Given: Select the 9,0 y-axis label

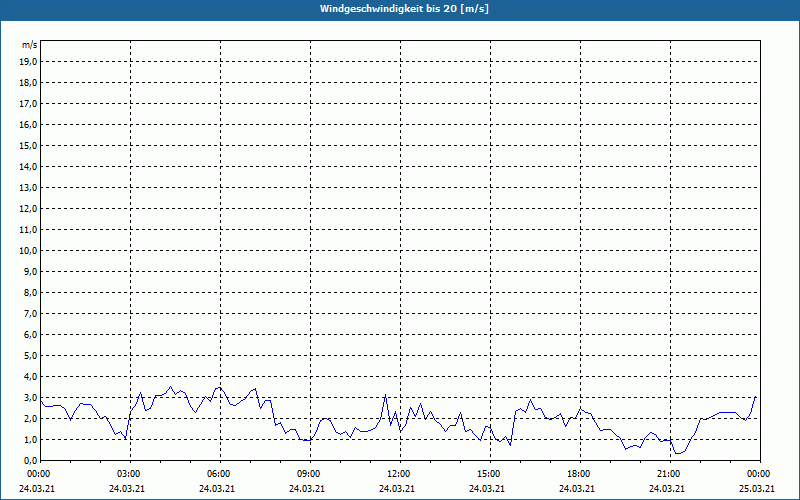Looking at the screenshot, I should (x=31, y=271).
